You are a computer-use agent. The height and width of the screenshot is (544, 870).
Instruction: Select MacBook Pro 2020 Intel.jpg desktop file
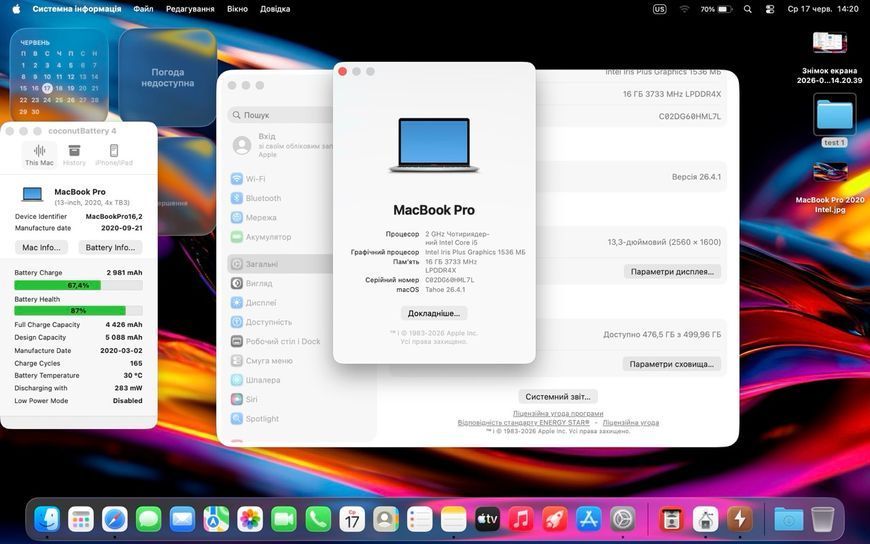pos(830,188)
